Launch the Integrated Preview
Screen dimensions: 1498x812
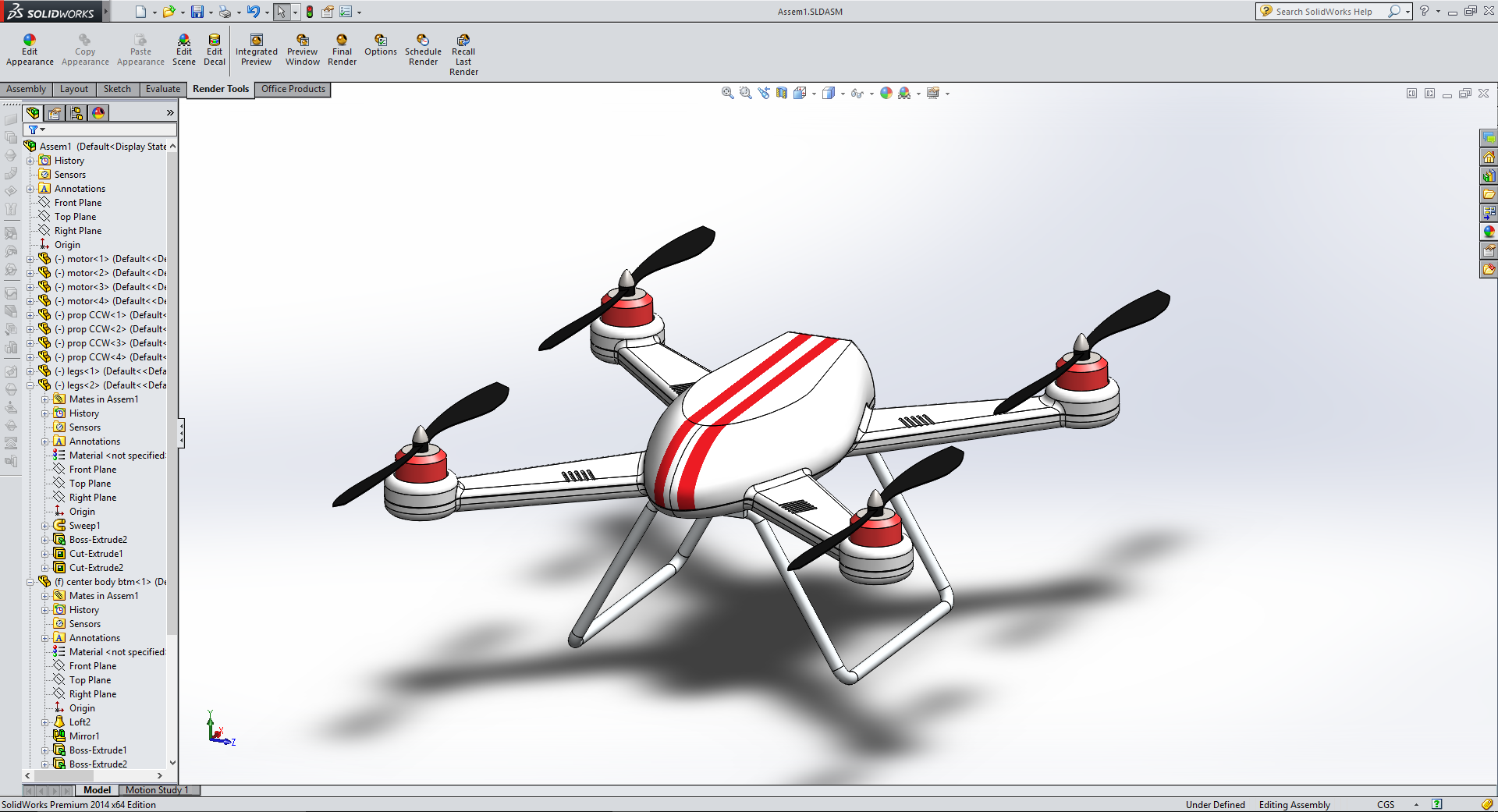pyautogui.click(x=256, y=50)
